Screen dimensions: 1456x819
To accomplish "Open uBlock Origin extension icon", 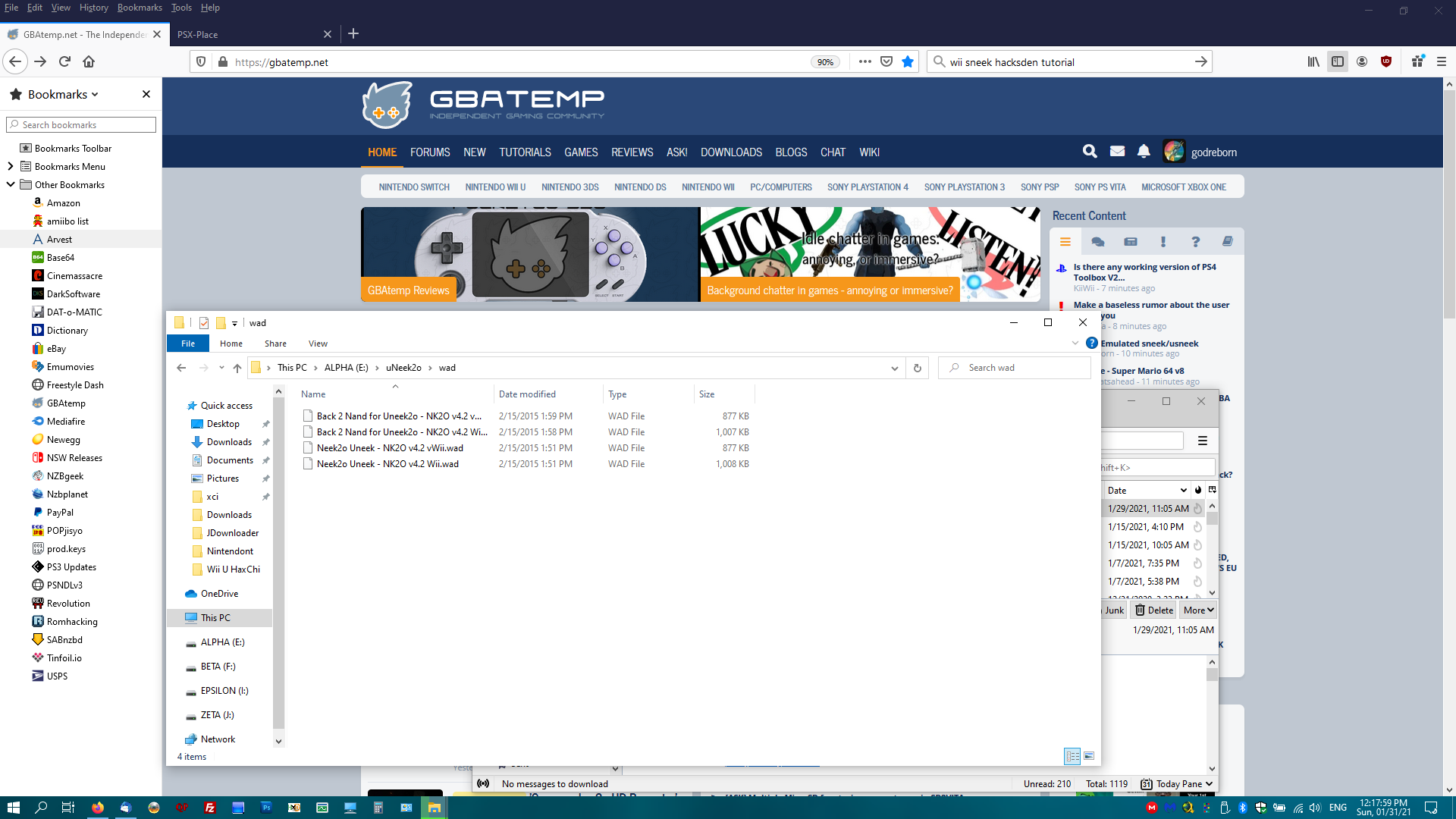I will point(1386,61).
